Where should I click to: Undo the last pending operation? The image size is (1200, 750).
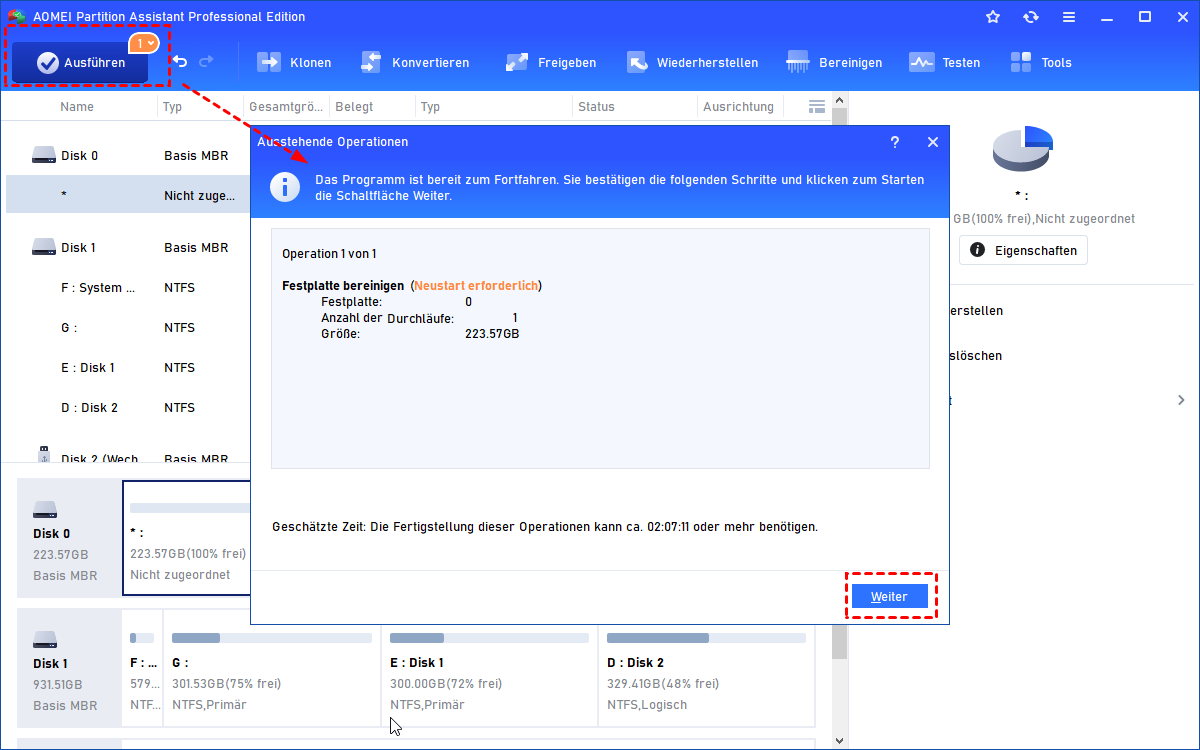180,62
